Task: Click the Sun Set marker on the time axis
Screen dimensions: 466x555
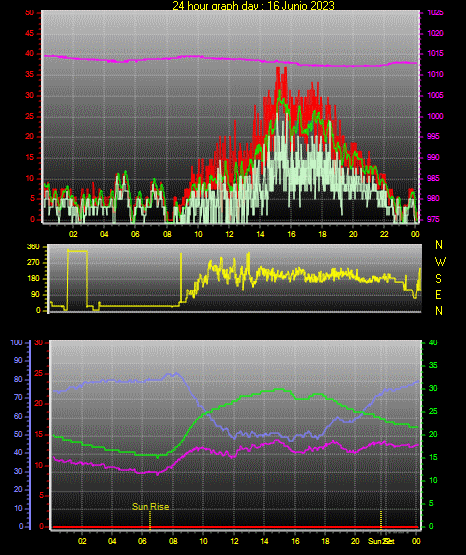Action: click(x=381, y=541)
